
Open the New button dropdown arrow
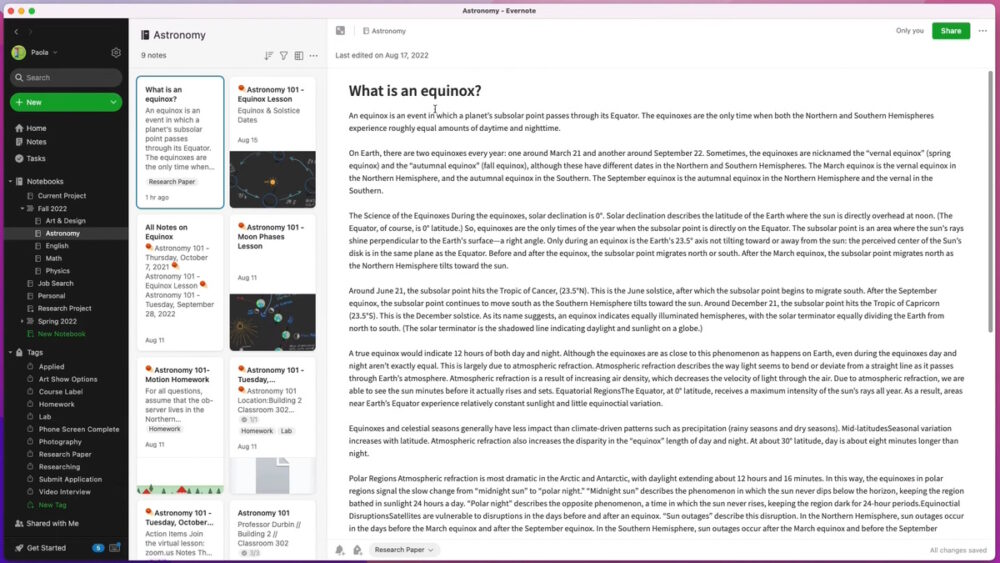(114, 102)
